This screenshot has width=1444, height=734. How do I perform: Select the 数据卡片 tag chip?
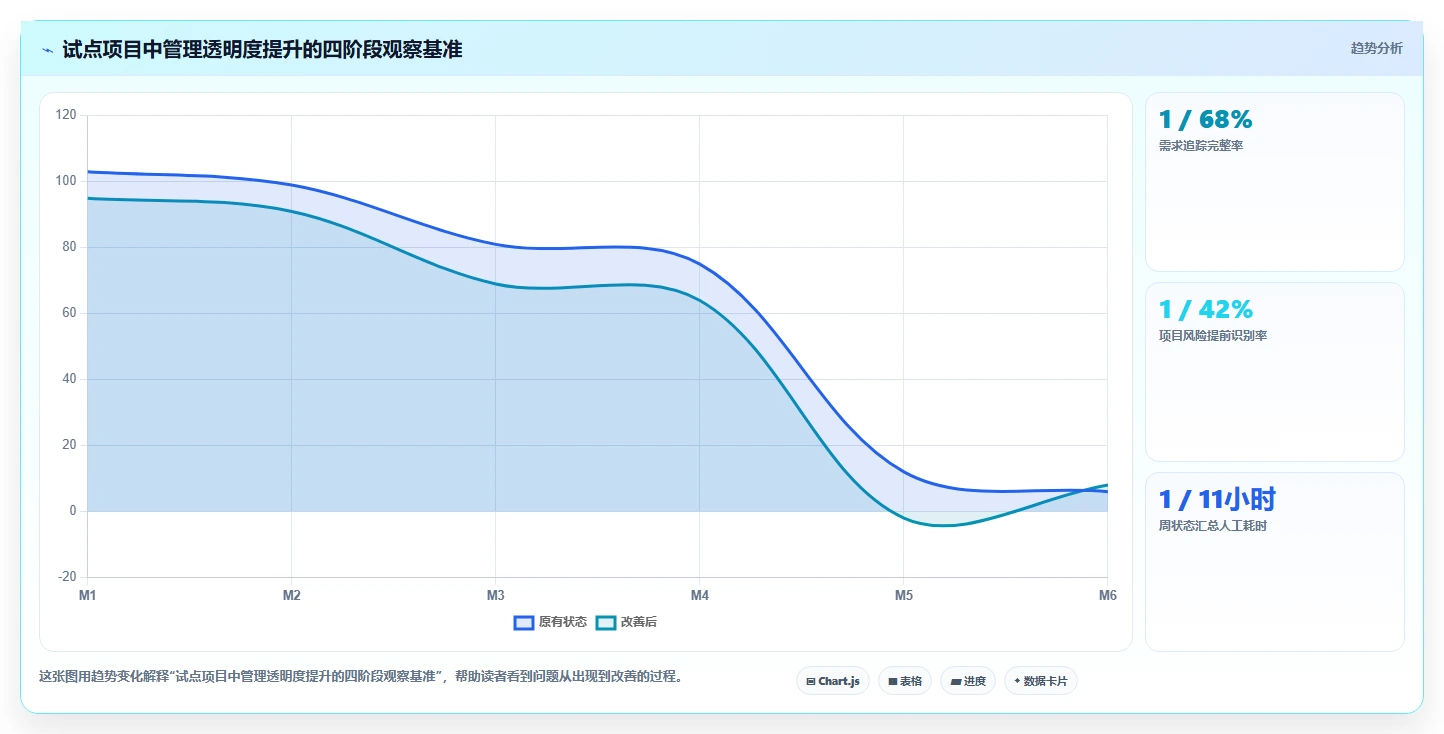pos(1041,681)
